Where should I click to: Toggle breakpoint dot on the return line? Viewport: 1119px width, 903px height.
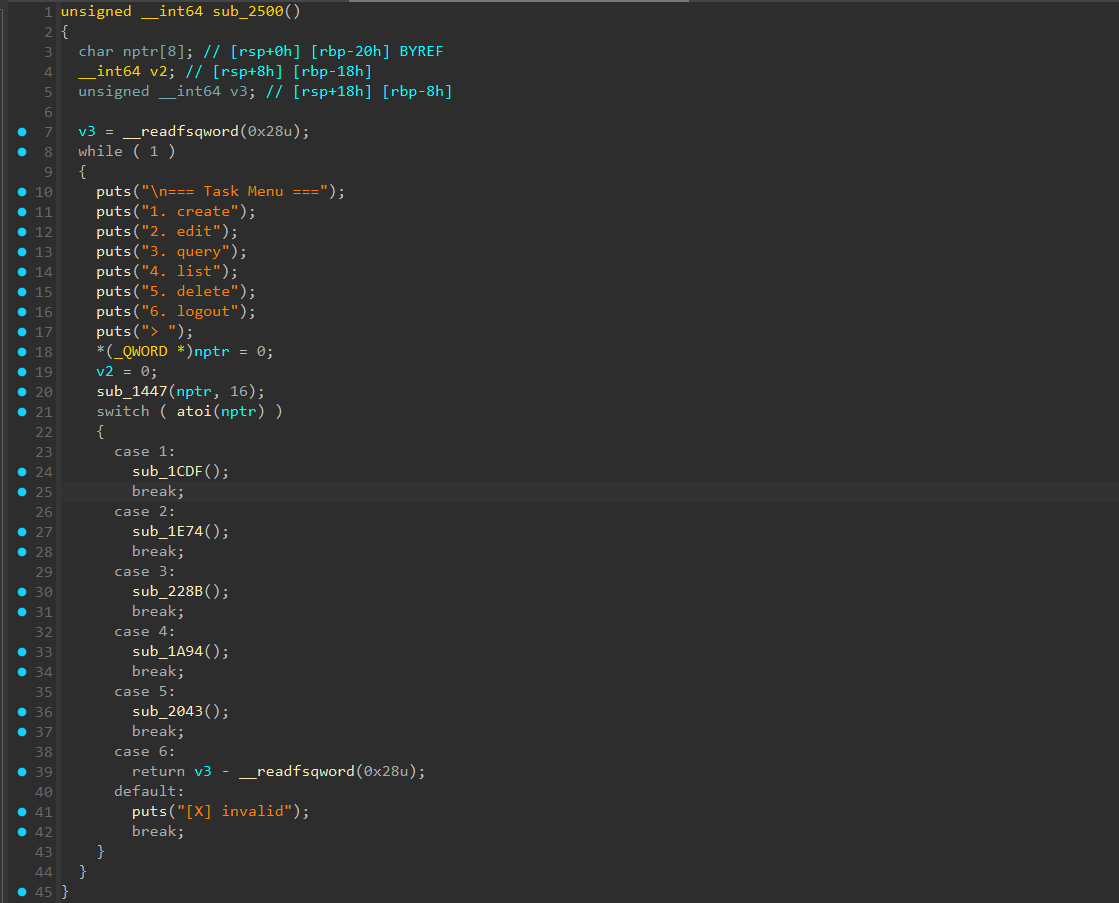coord(21,771)
